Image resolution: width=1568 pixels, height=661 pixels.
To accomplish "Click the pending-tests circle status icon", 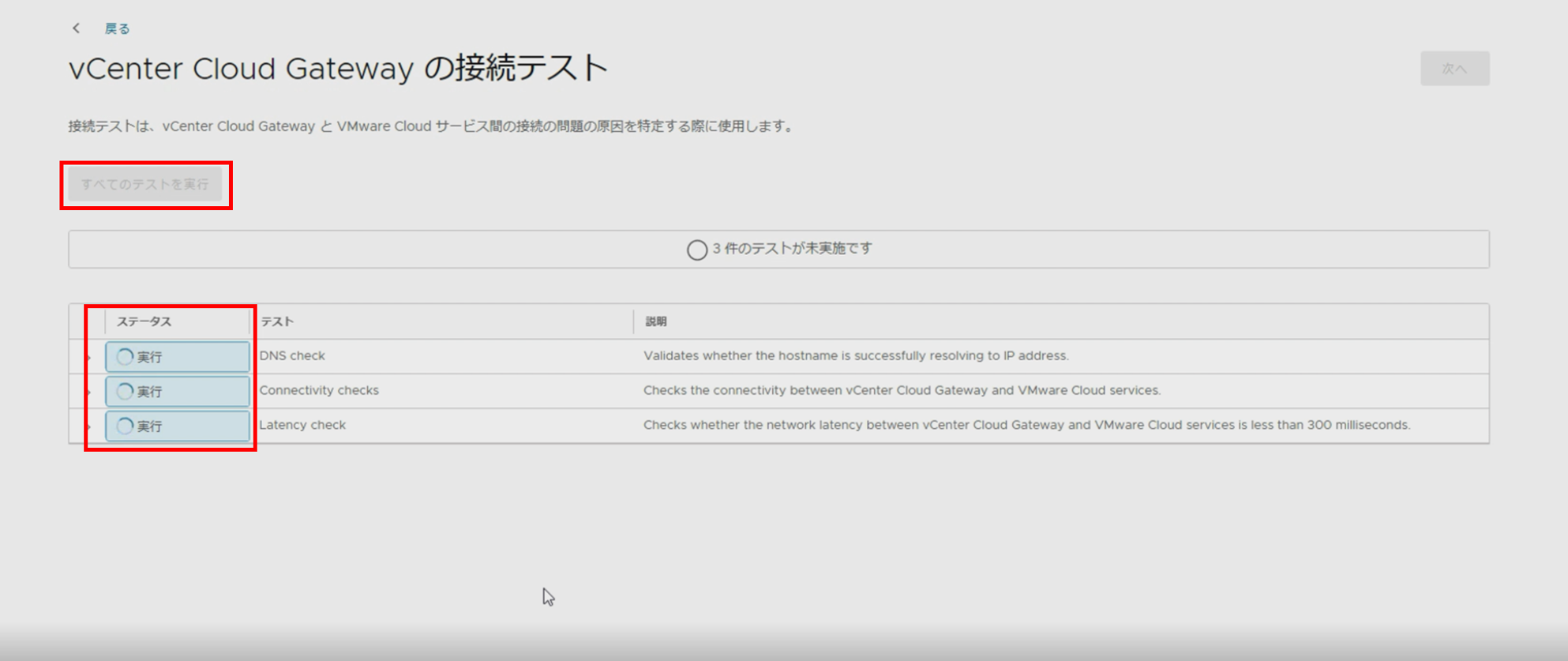I will (696, 250).
